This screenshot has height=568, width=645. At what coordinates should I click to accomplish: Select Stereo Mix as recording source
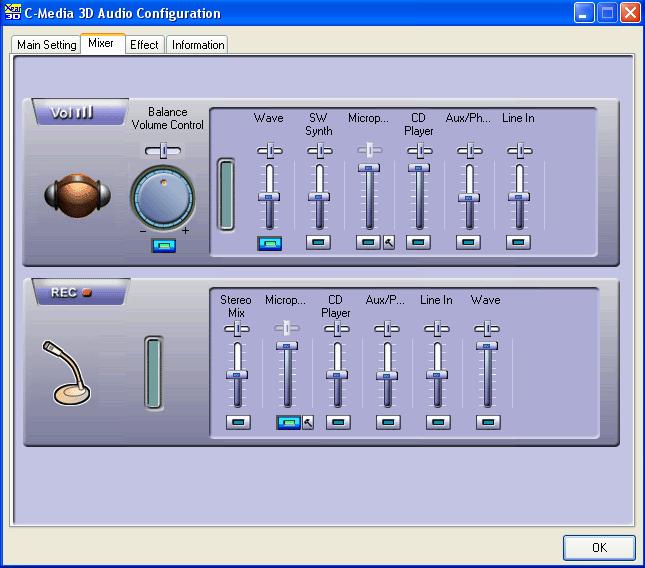tap(239, 422)
